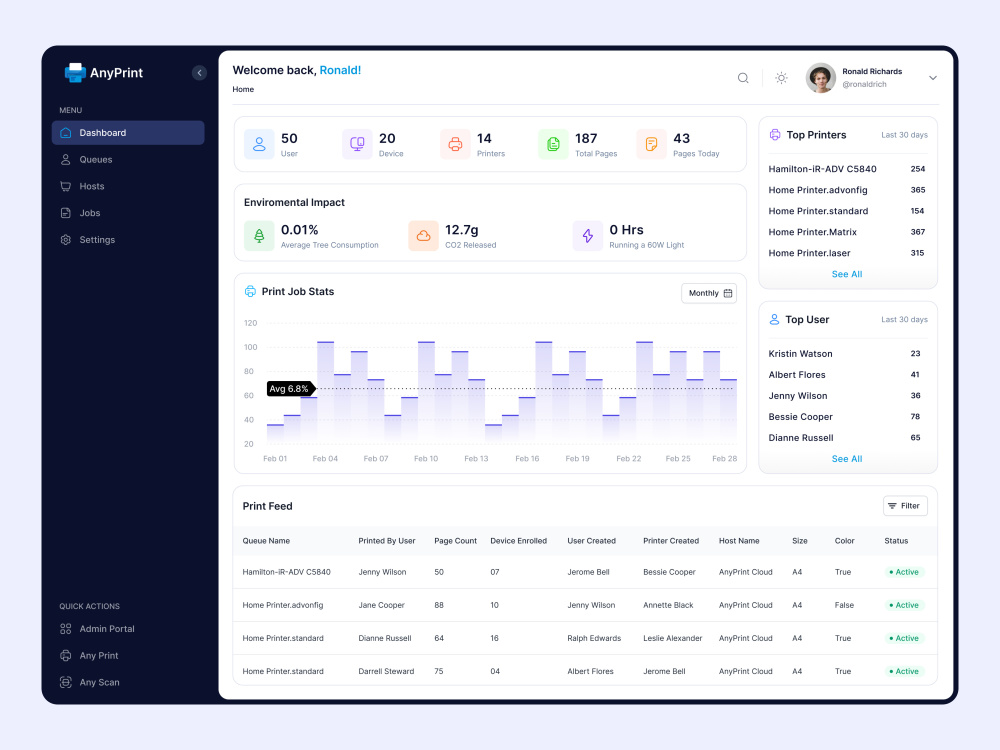Click the Settings gear icon in sidebar
The image size is (1000, 750).
(66, 240)
